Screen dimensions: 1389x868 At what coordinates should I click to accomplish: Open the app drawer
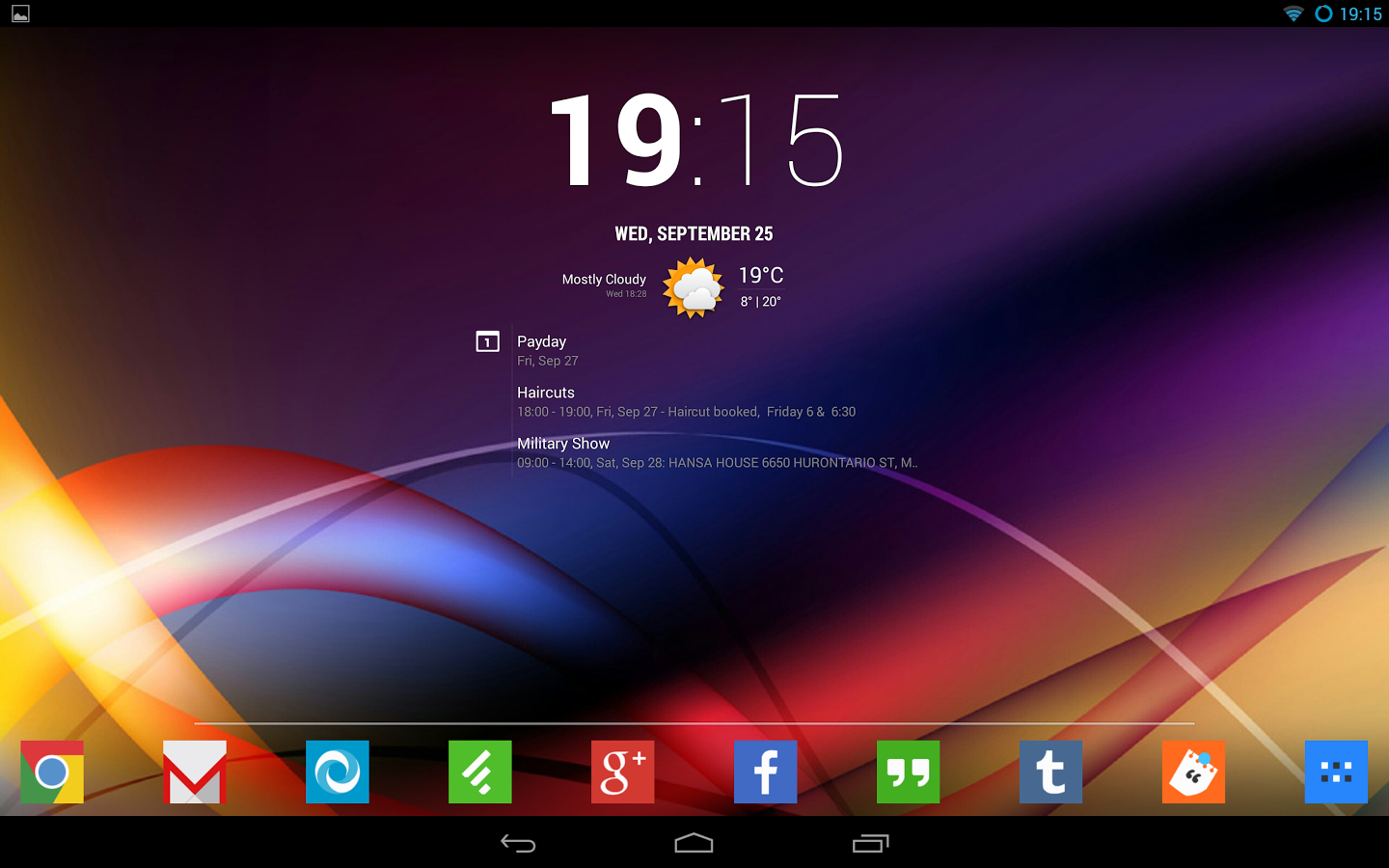[1336, 772]
